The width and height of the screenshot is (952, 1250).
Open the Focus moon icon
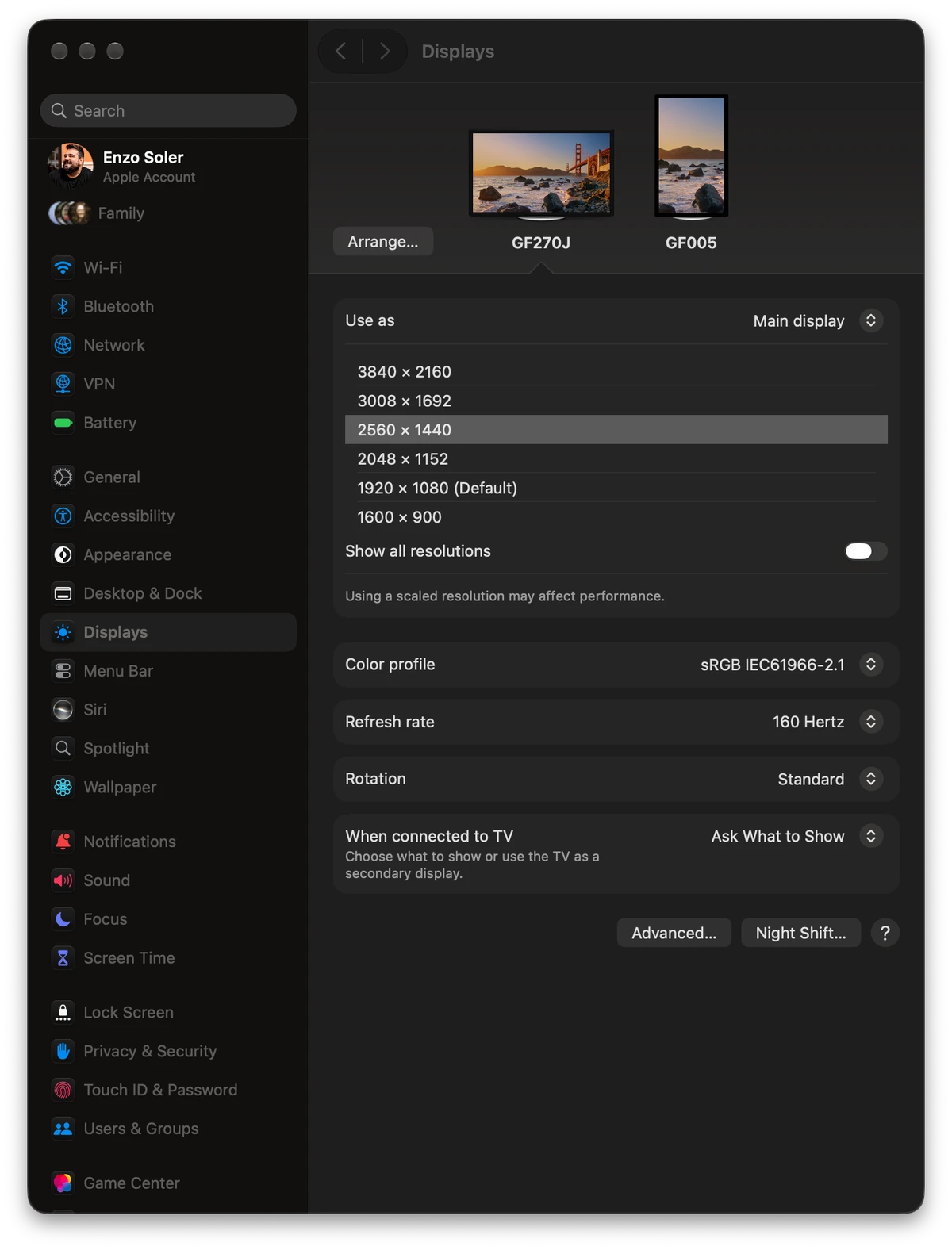coord(63,919)
